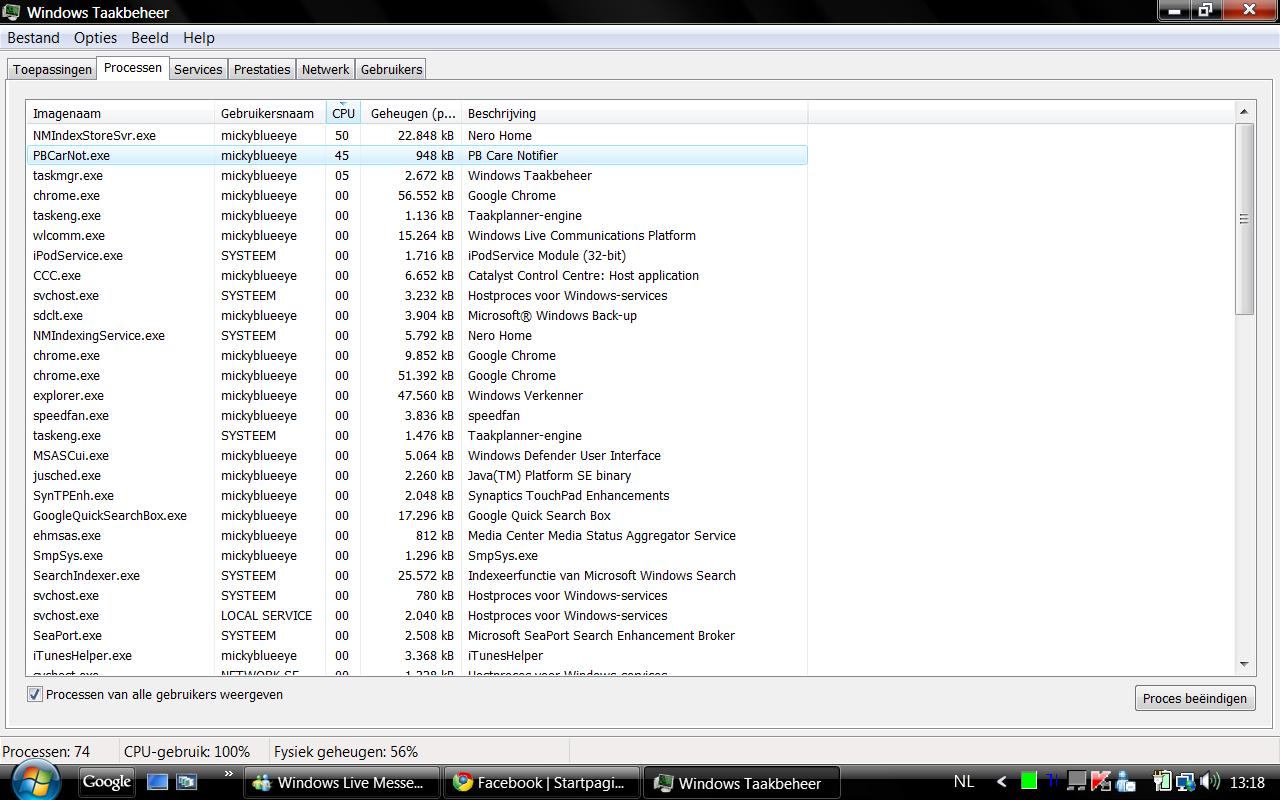Open the Beeld menu

(x=150, y=38)
